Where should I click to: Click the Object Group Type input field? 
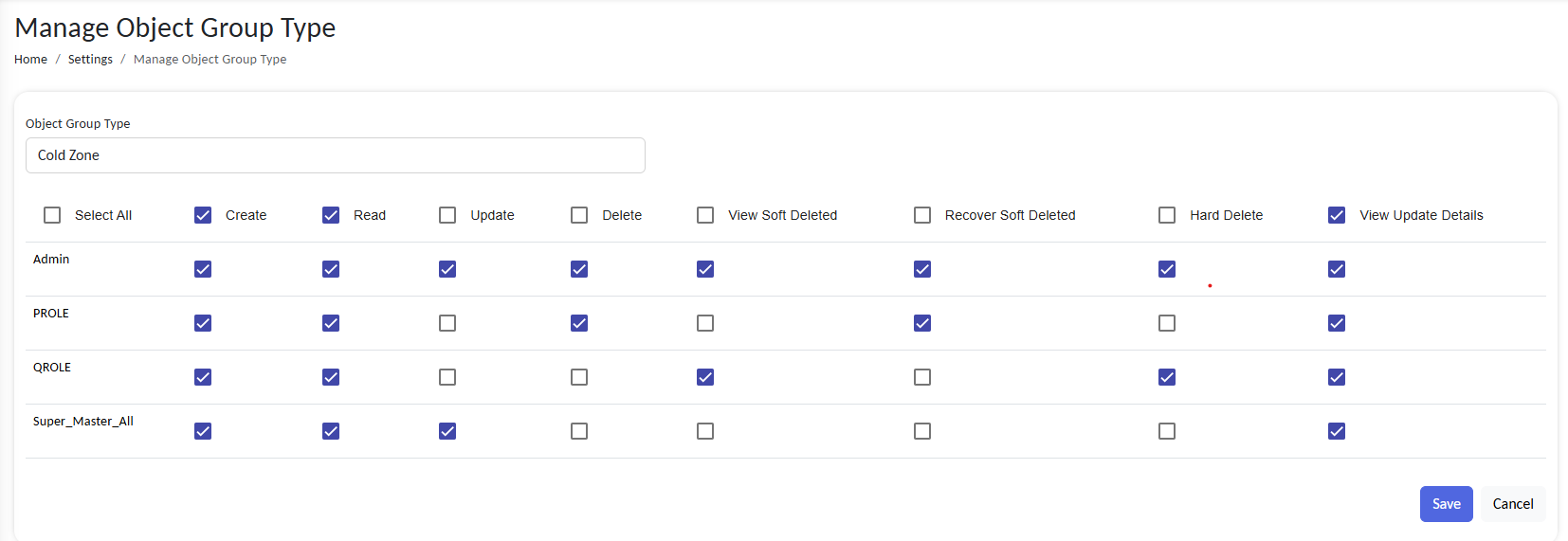tap(335, 155)
